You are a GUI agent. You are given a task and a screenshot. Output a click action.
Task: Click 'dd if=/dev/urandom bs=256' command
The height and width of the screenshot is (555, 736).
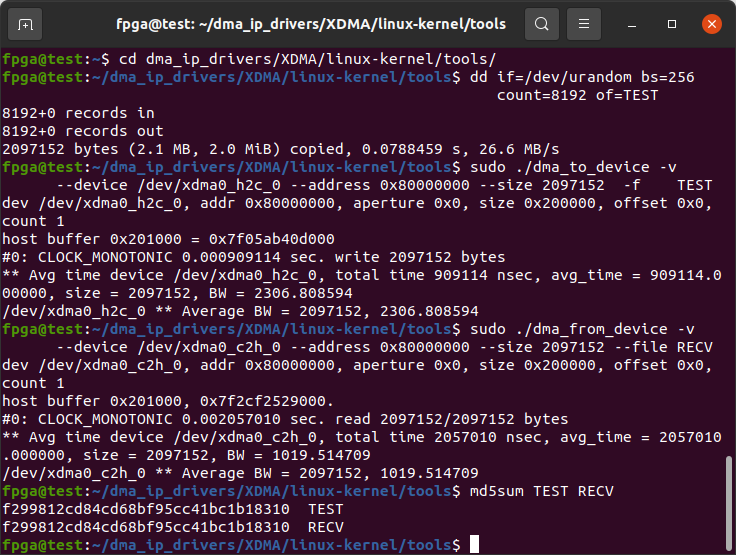click(x=582, y=77)
